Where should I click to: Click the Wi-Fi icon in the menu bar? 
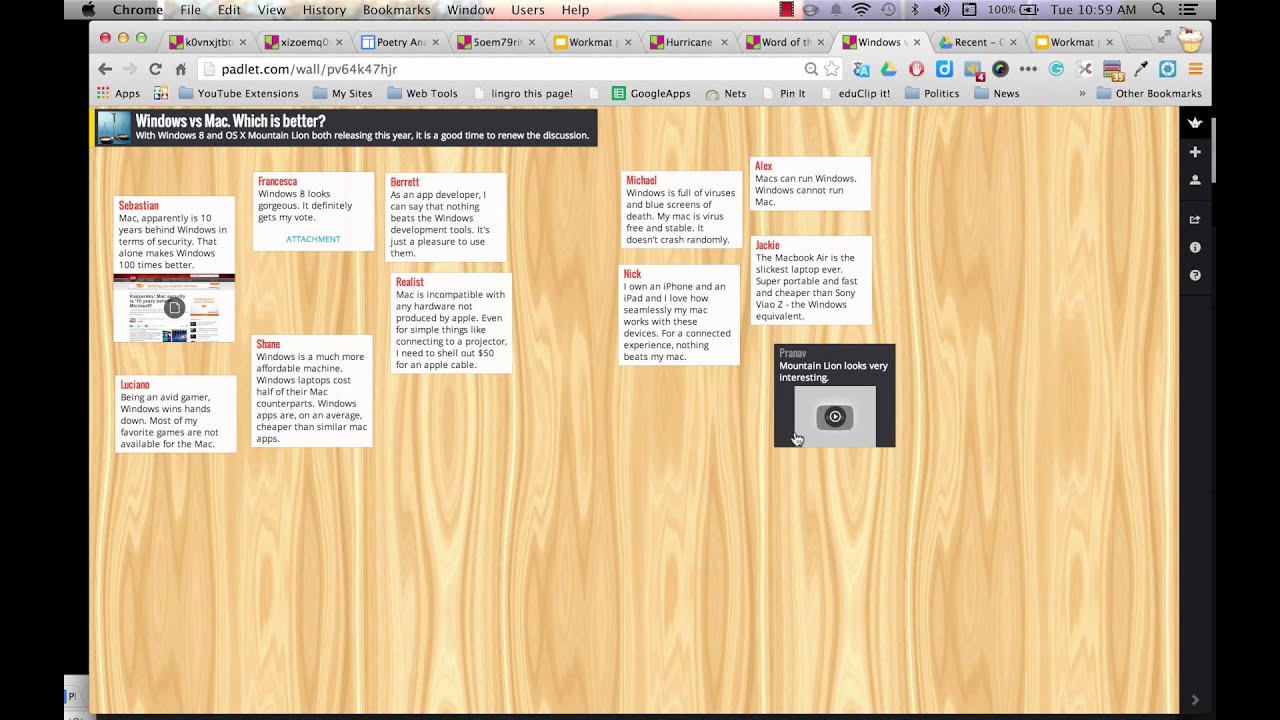point(862,10)
